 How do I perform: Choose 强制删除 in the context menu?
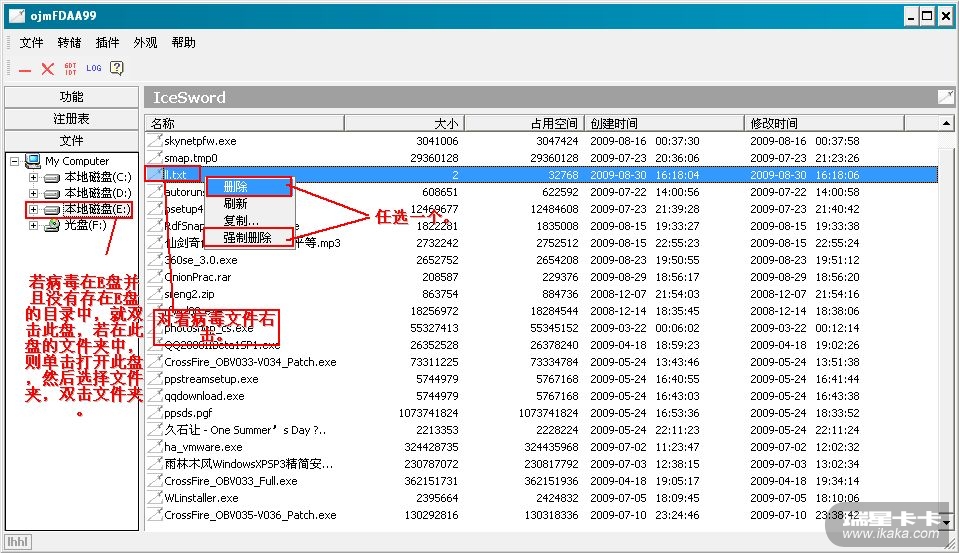(250, 237)
